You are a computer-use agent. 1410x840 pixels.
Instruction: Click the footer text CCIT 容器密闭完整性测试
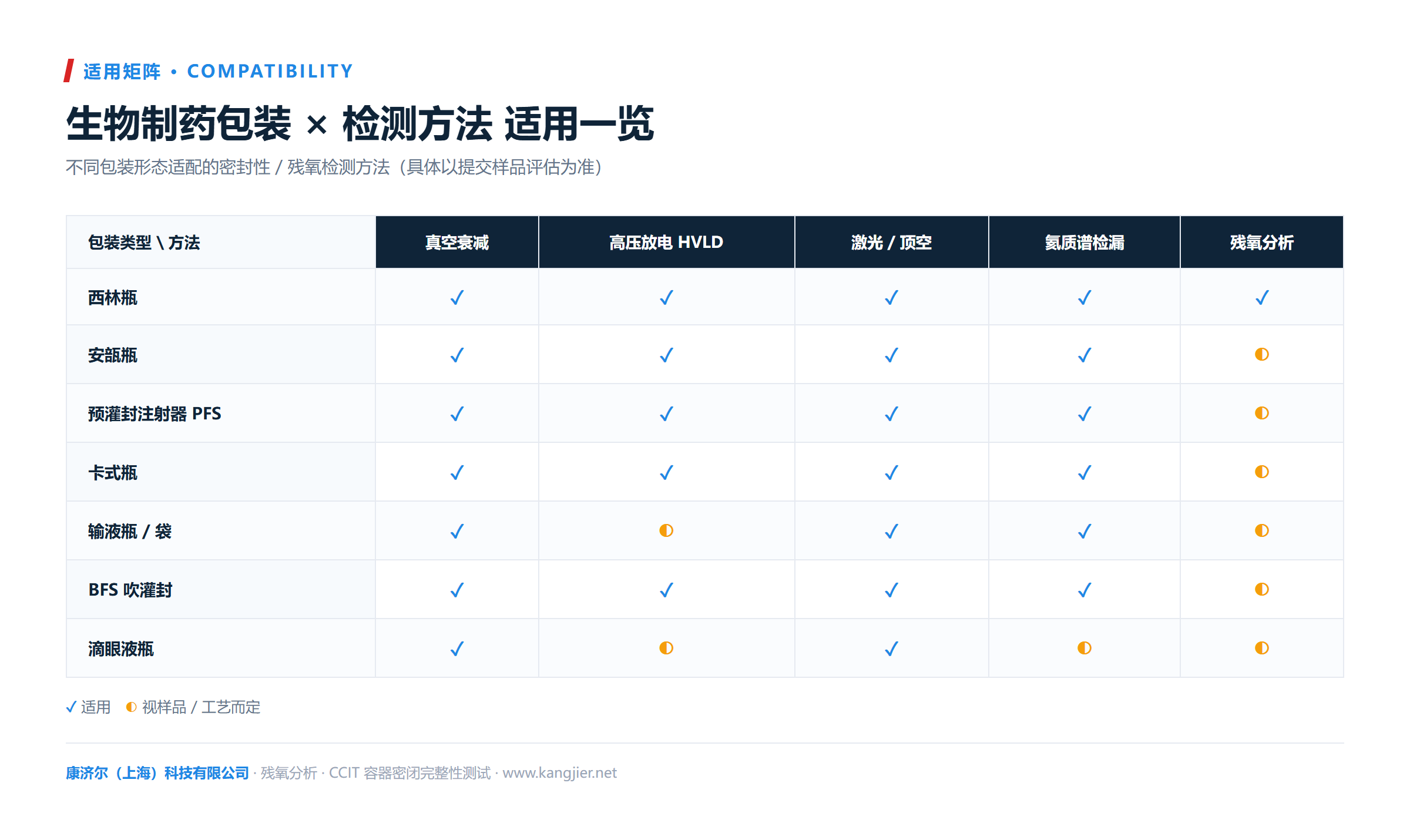[x=409, y=772]
